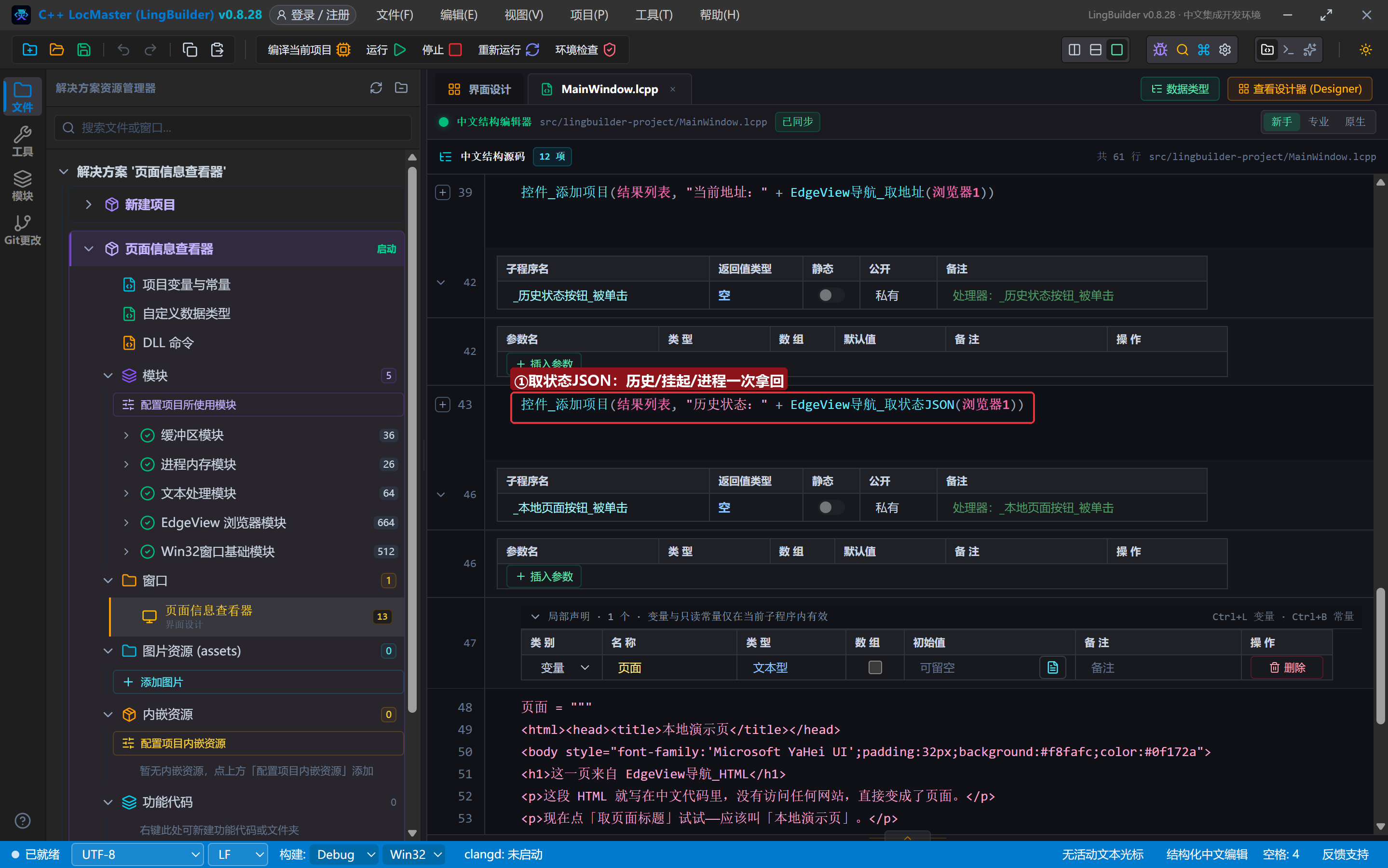Click the copy icon in toolbar

point(190,49)
